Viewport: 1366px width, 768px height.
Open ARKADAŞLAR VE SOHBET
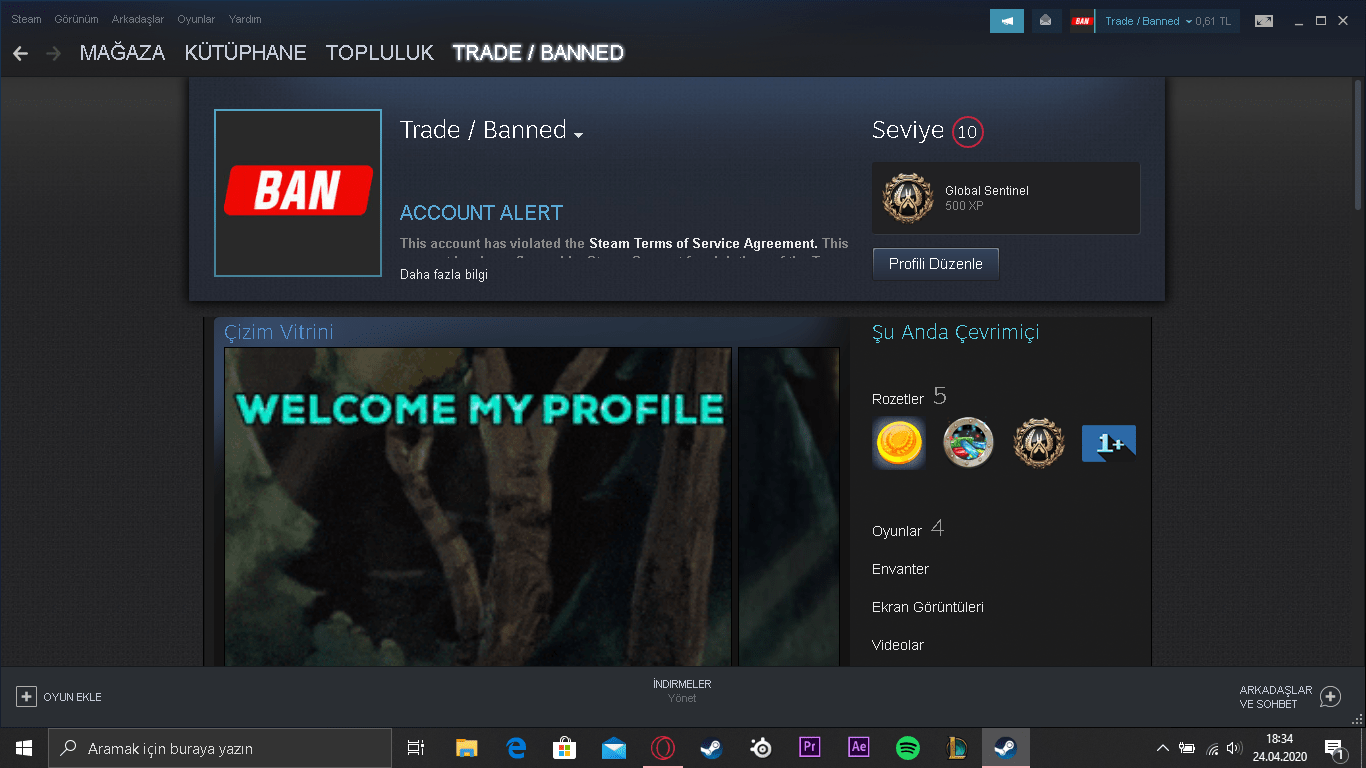click(x=1275, y=697)
